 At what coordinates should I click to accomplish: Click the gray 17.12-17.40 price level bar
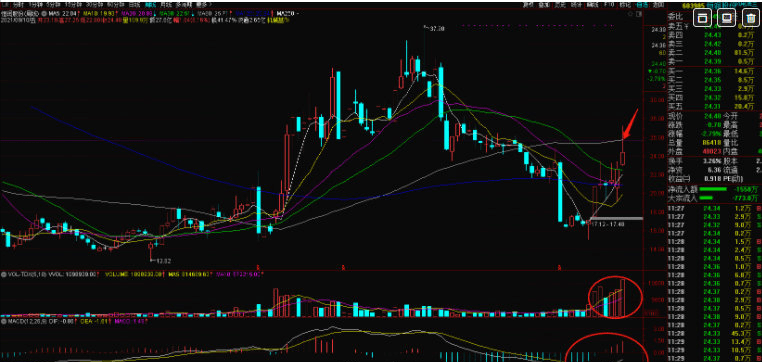[616, 219]
